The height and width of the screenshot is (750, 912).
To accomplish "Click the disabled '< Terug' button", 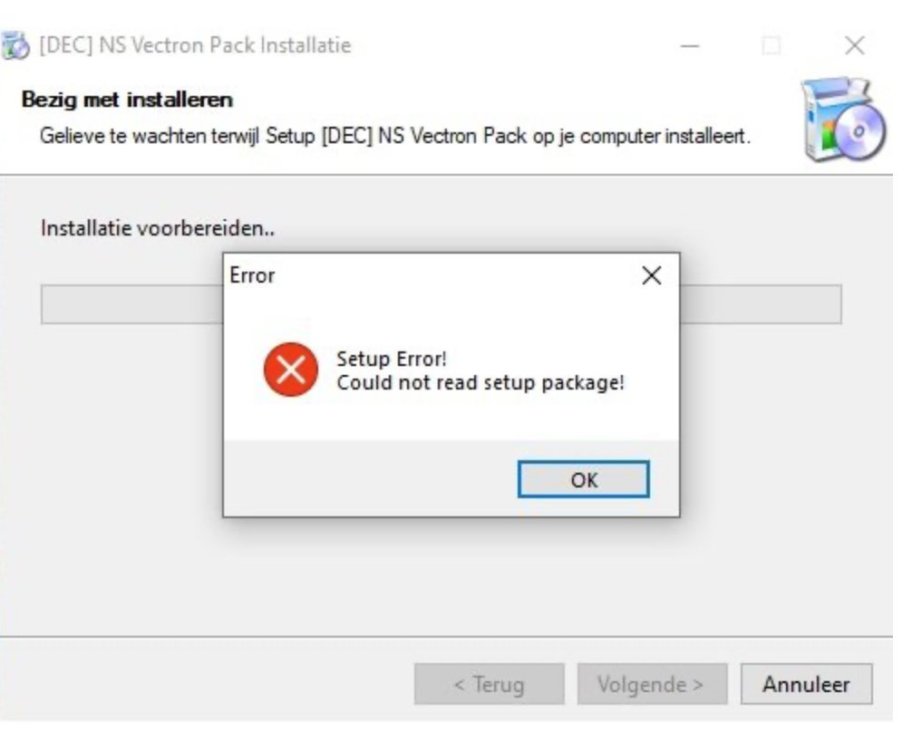I will coord(489,685).
